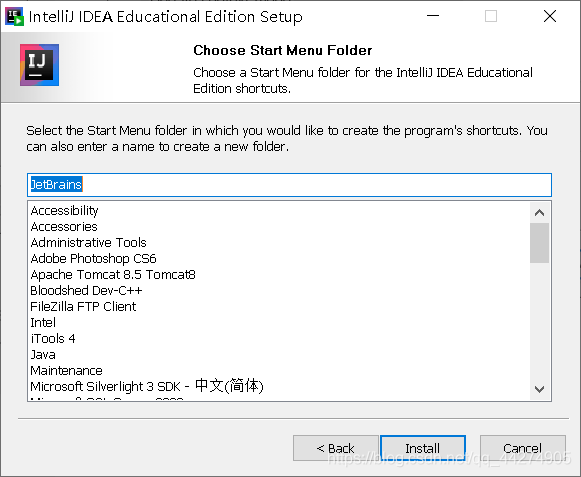Select iTools 4 in the list
The width and height of the screenshot is (581, 477).
[x=53, y=338]
